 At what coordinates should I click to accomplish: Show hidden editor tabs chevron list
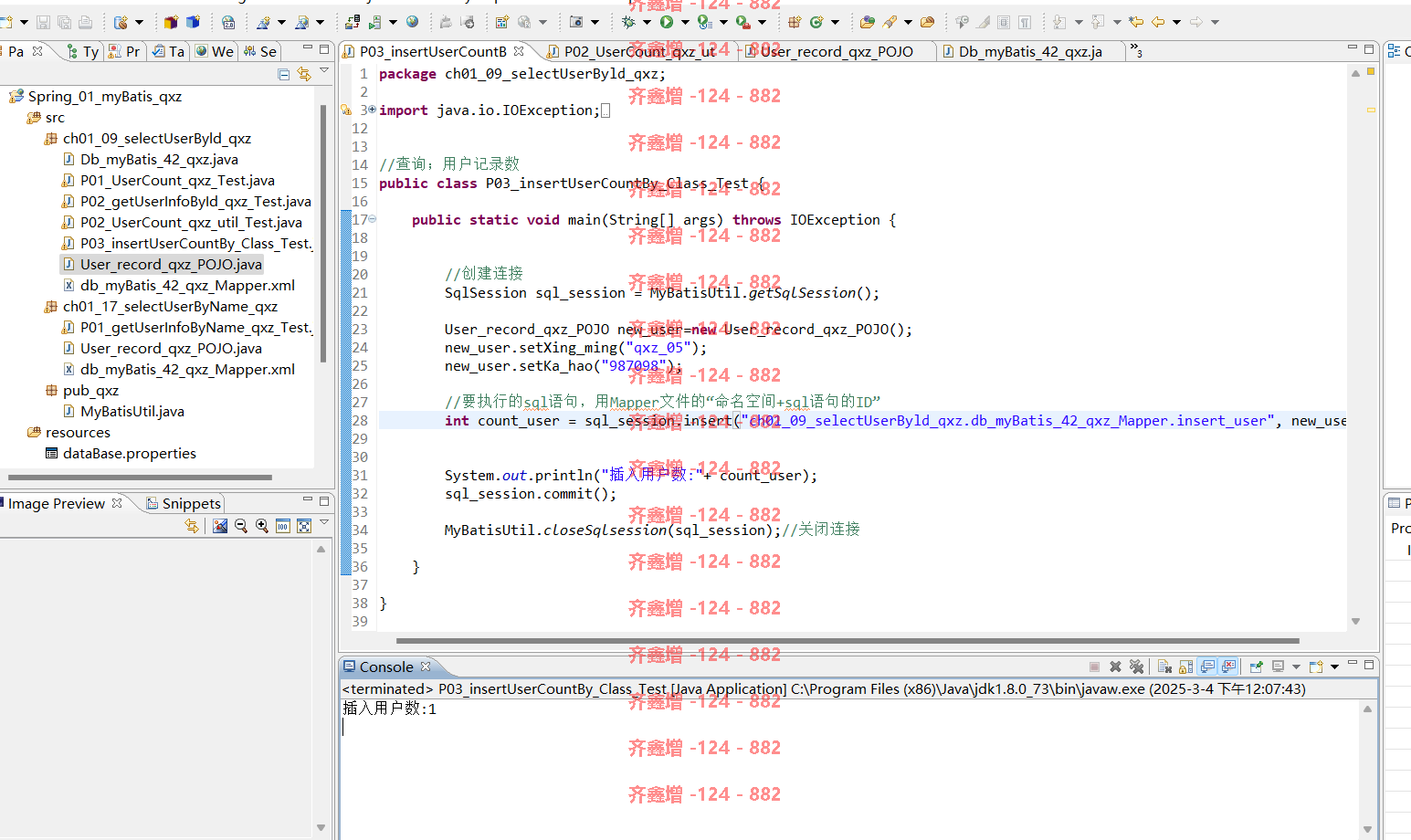click(1136, 50)
